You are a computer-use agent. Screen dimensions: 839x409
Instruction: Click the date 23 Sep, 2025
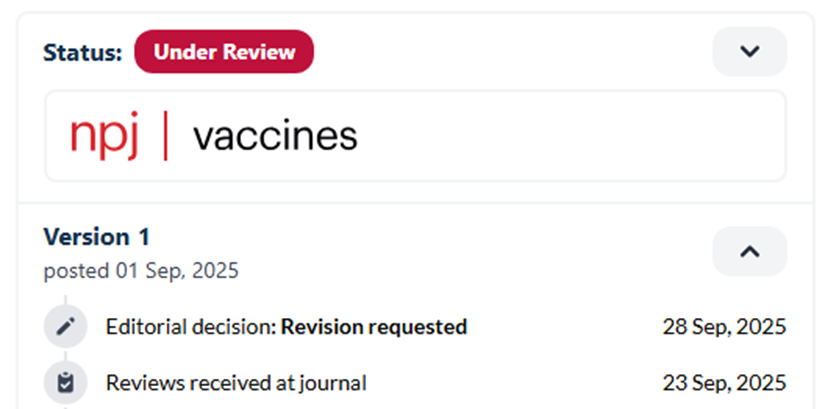[x=724, y=382]
